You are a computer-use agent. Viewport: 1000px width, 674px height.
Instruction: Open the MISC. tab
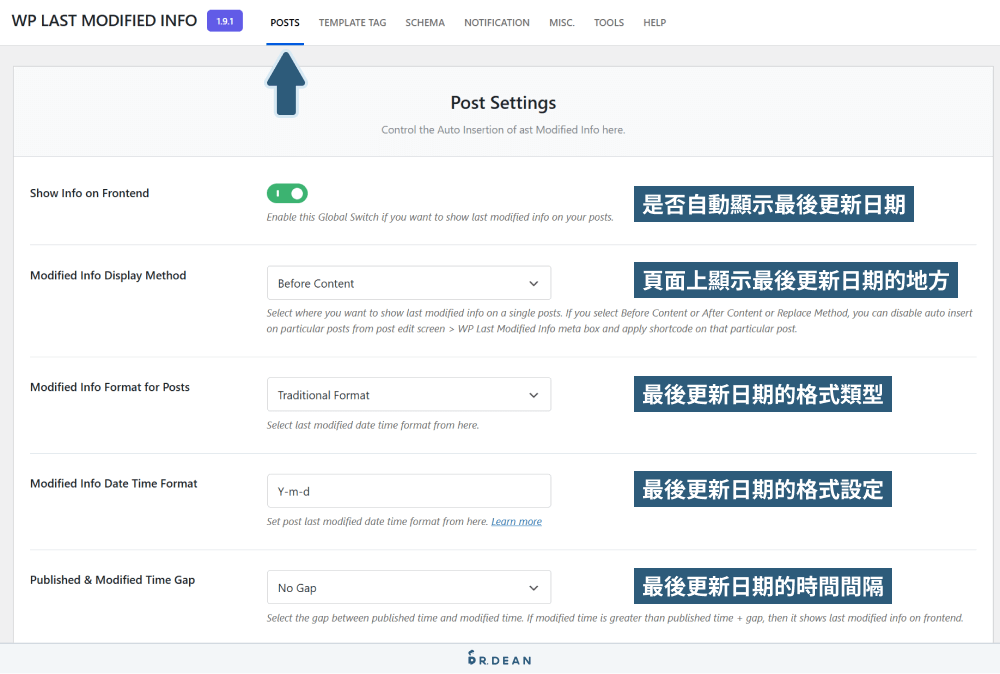(562, 23)
